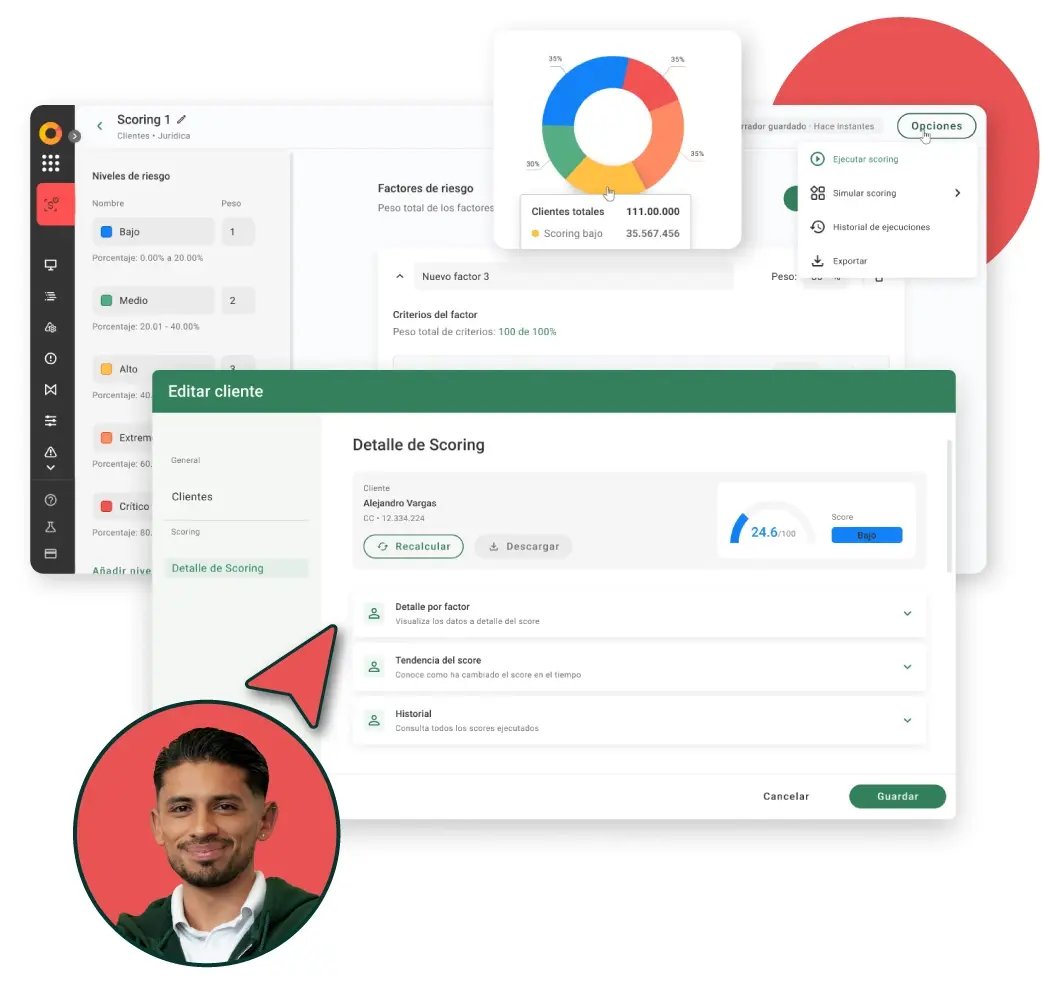The height and width of the screenshot is (993, 1044).
Task: Click the green Medio color swatch
Action: click(x=106, y=300)
